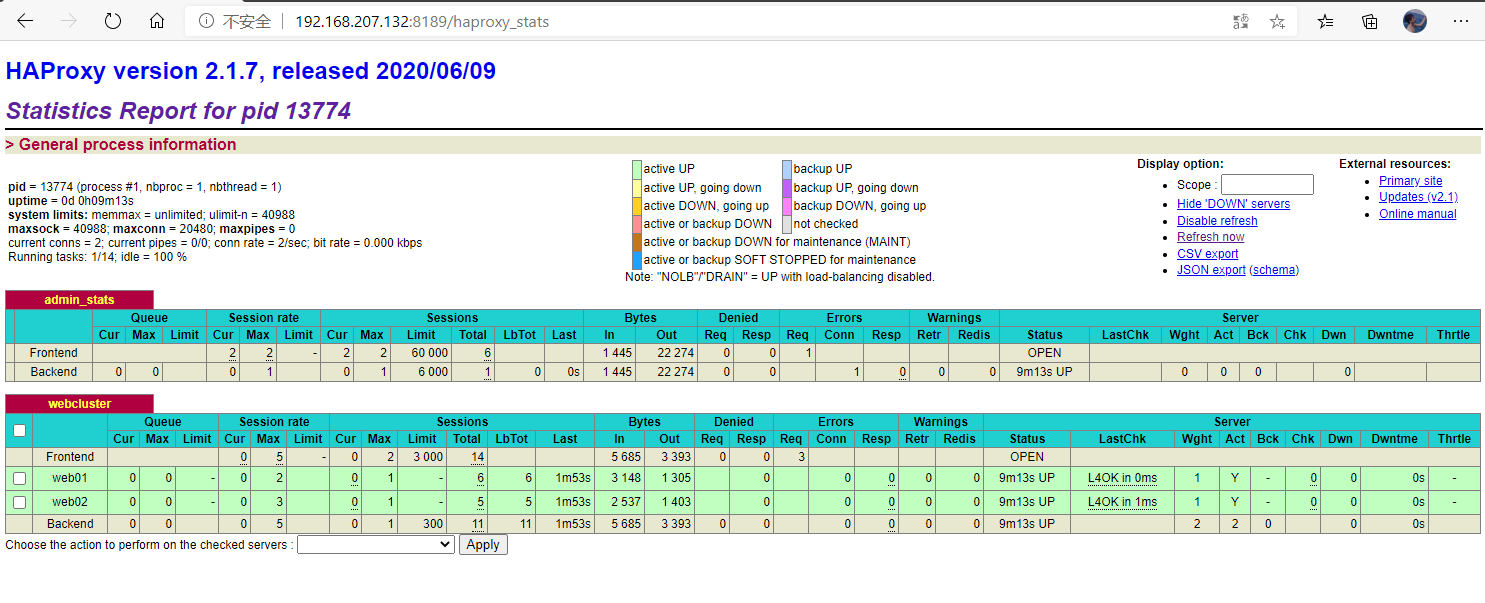This screenshot has height=603, width=1485.
Task: Click the 6 000 session limit value
Action: pos(432,372)
